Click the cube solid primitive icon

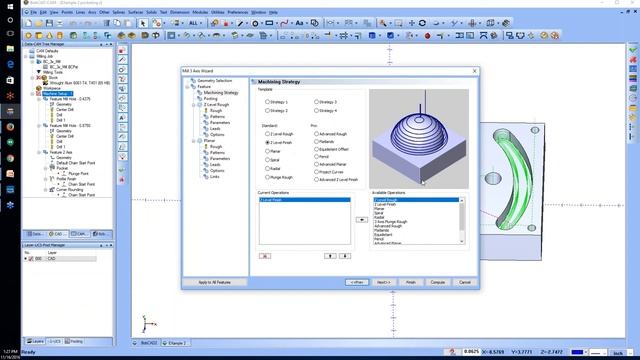tap(39, 36)
